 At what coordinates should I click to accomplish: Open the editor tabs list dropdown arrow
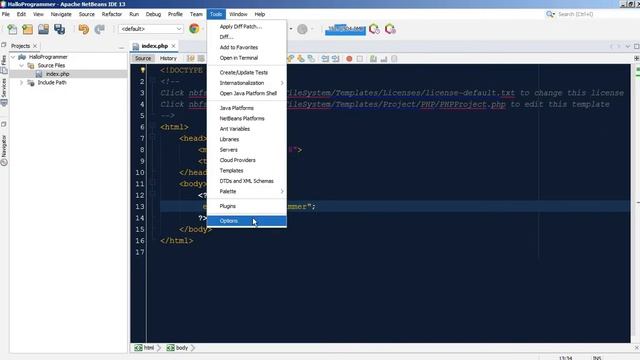(628, 47)
